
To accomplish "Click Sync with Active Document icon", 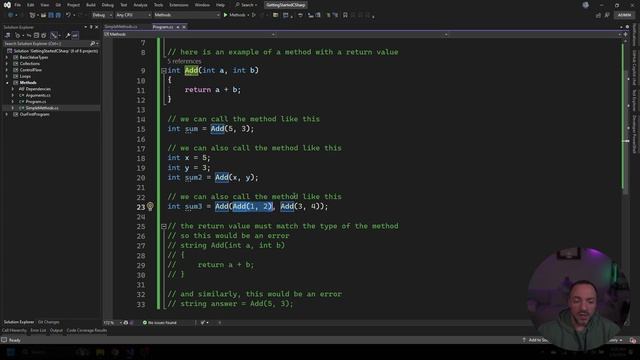I will tap(28, 36).
